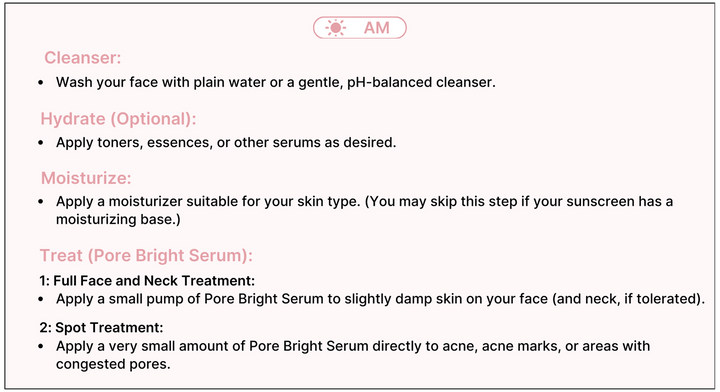720x392 pixels.
Task: Click the bullet before Apply a small pump
Action: coord(41,299)
